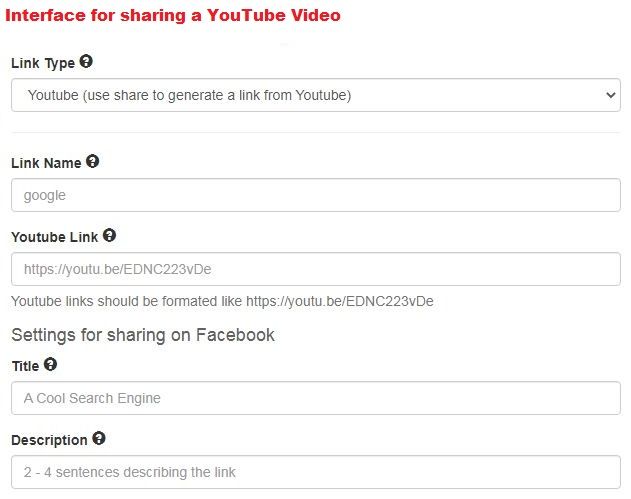Click the red 'Interface for sharing a YouTube Video' heading
The height and width of the screenshot is (499, 631).
pyautogui.click(x=172, y=15)
